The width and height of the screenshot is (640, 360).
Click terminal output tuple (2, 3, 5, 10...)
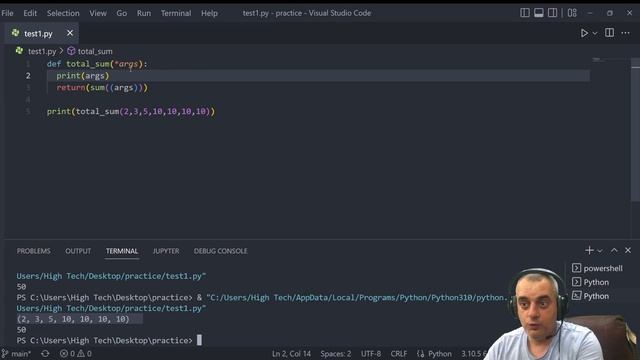[x=73, y=319]
